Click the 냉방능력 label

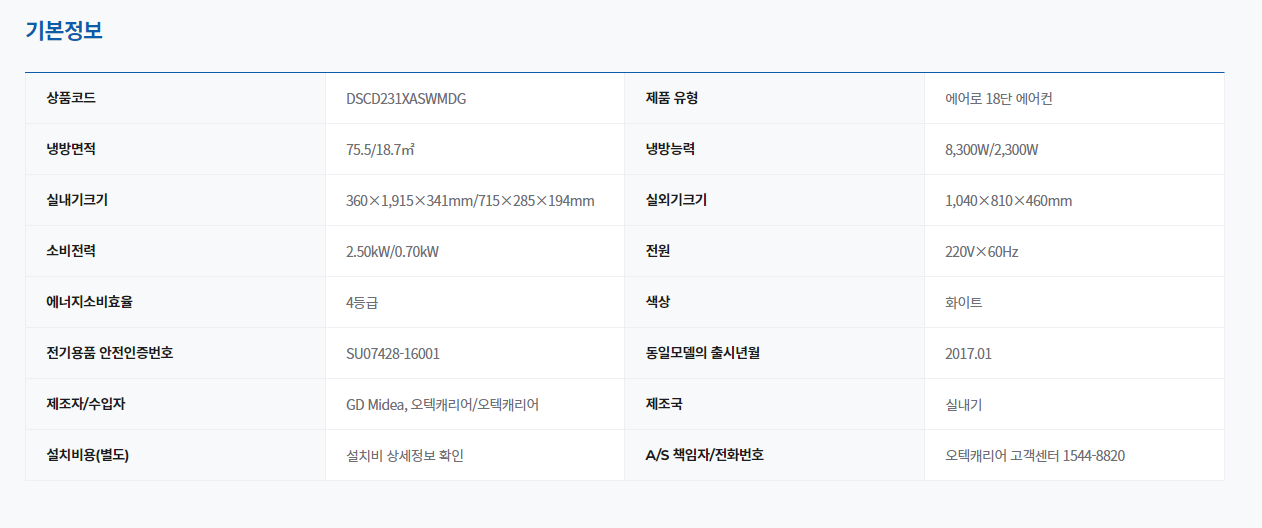click(670, 149)
